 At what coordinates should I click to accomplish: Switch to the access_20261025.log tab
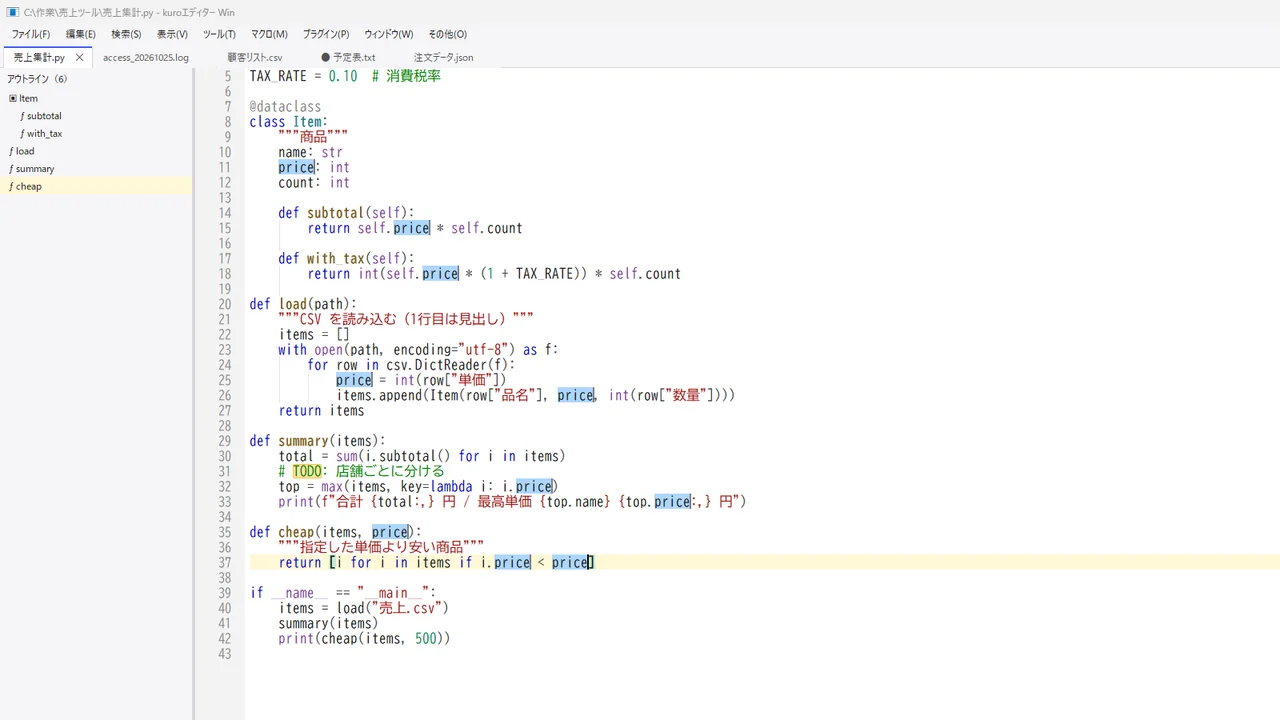pos(145,58)
